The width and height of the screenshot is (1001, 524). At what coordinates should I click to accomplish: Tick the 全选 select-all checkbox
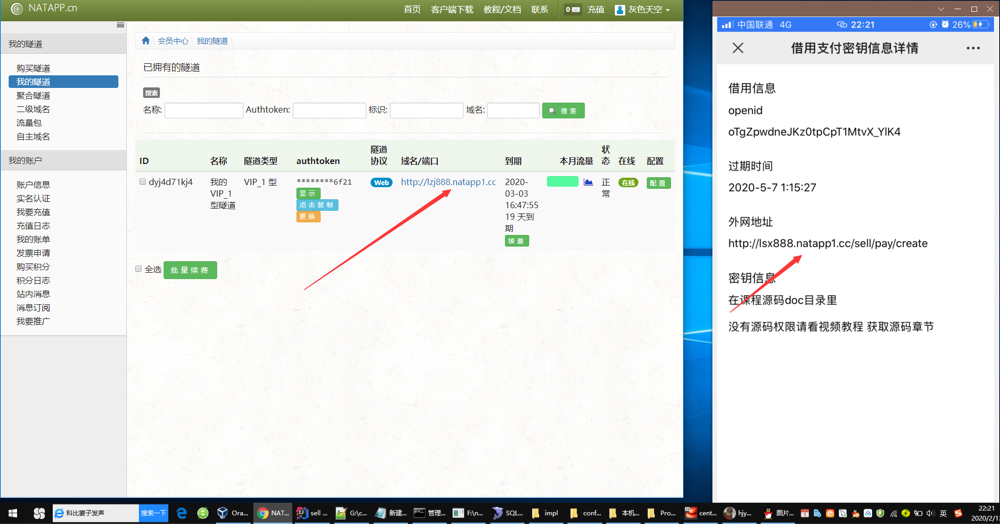point(139,269)
